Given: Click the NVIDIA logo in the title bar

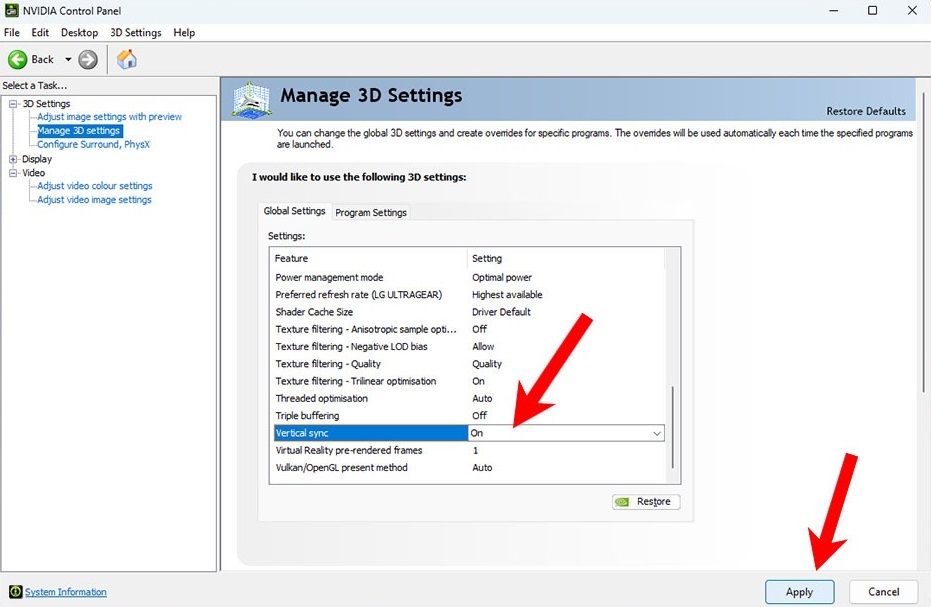Looking at the screenshot, I should tap(10, 11).
